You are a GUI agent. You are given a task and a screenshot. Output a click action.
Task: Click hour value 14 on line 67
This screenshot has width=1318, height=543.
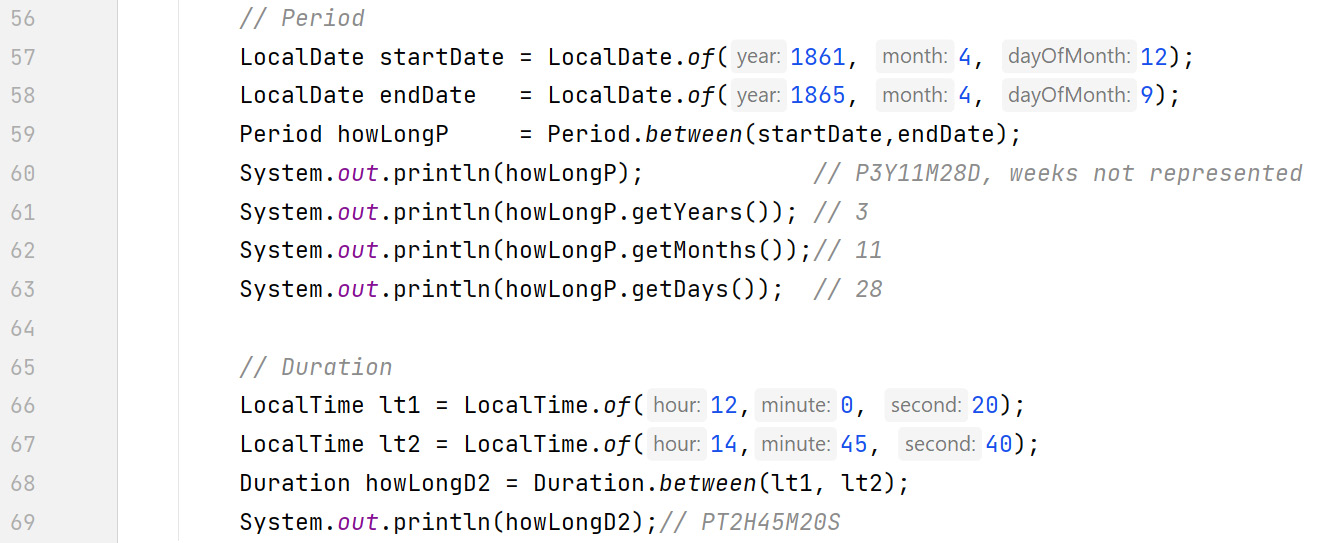point(723,444)
